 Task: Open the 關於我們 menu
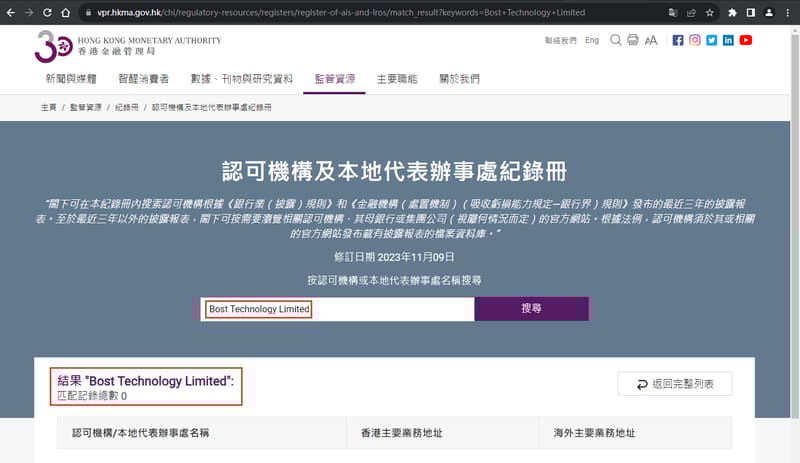coord(459,79)
